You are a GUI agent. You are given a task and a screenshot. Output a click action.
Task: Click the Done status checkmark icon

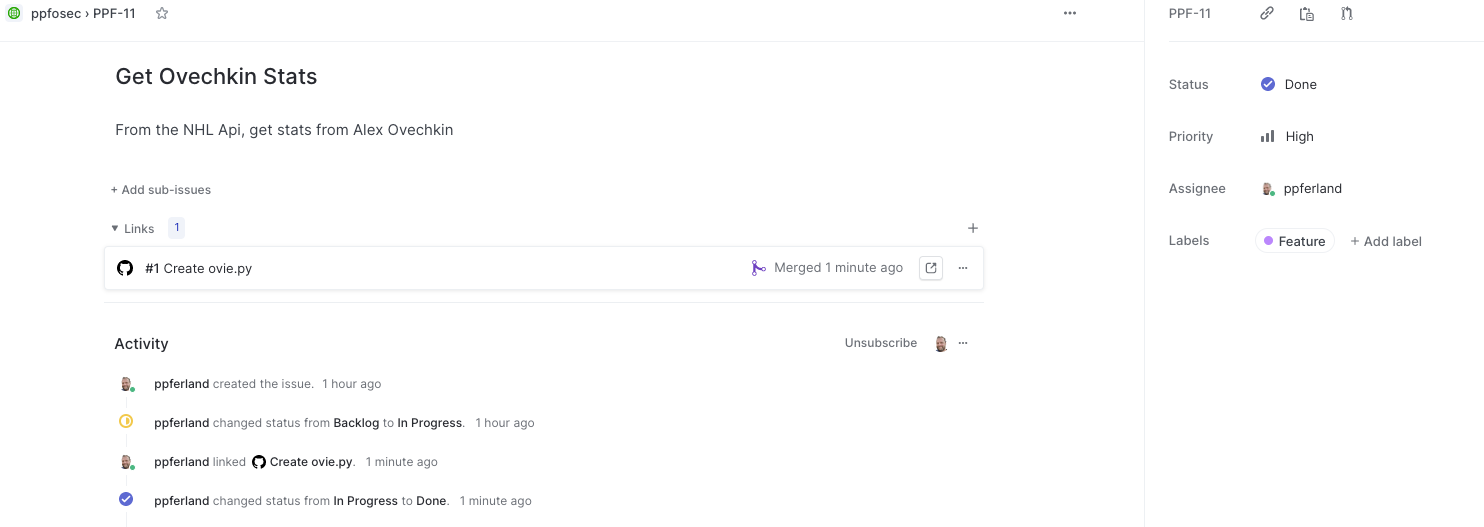[1268, 84]
